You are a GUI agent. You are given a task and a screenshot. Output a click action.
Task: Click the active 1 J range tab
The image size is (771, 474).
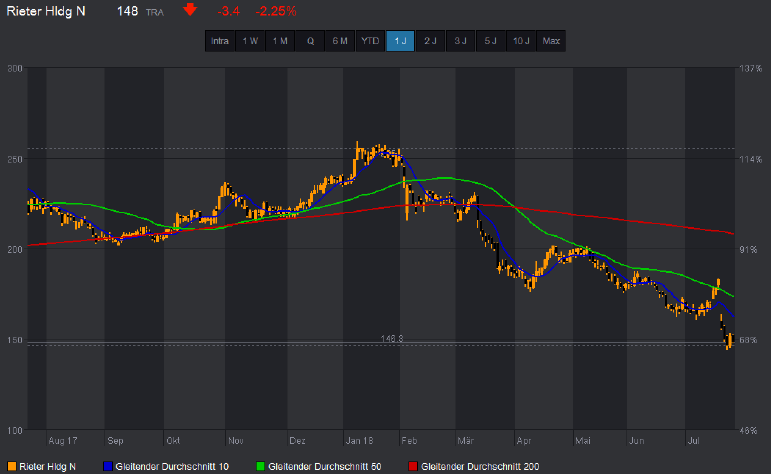400,41
